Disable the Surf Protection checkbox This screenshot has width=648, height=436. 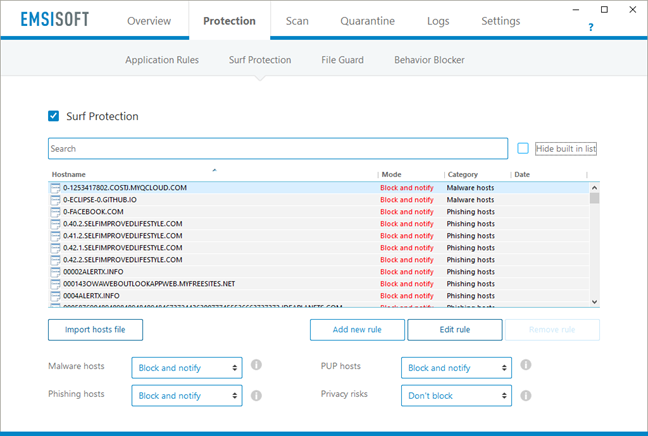click(x=53, y=116)
